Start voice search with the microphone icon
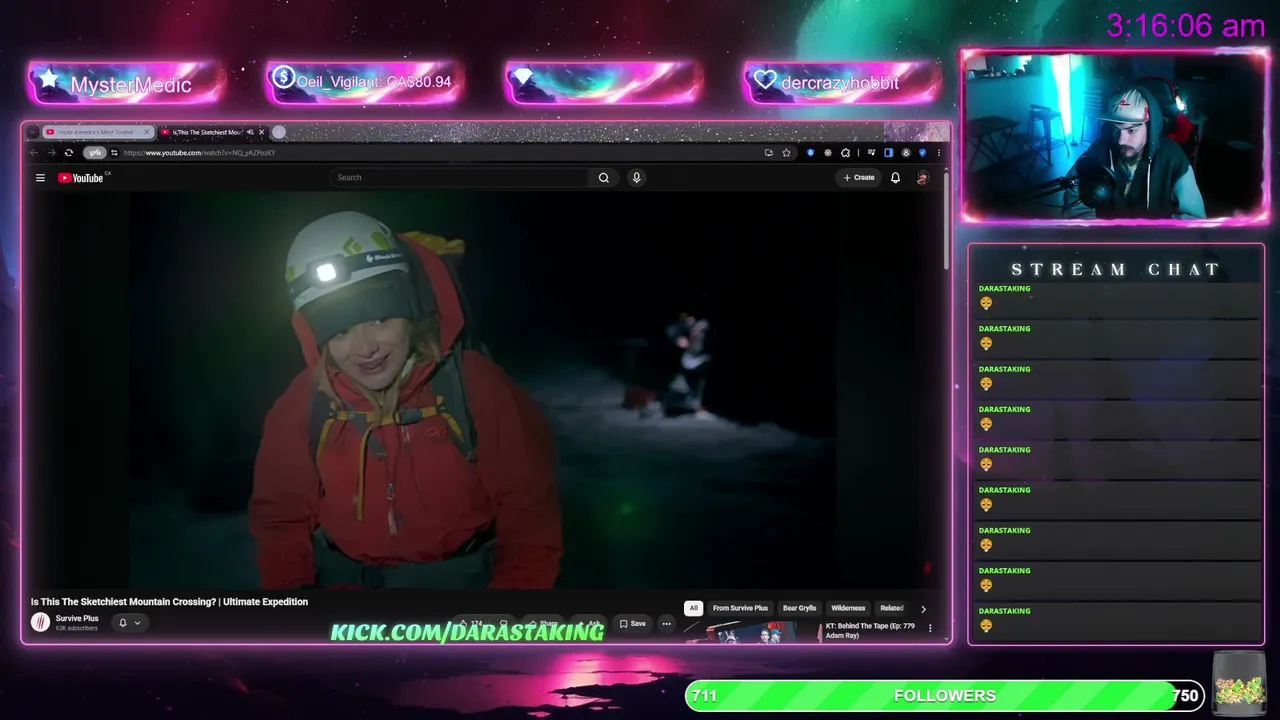1280x720 pixels. [x=636, y=178]
